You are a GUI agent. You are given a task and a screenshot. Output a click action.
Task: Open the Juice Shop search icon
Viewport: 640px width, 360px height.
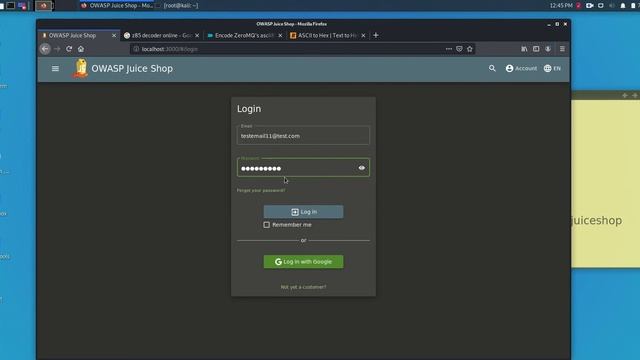point(492,69)
